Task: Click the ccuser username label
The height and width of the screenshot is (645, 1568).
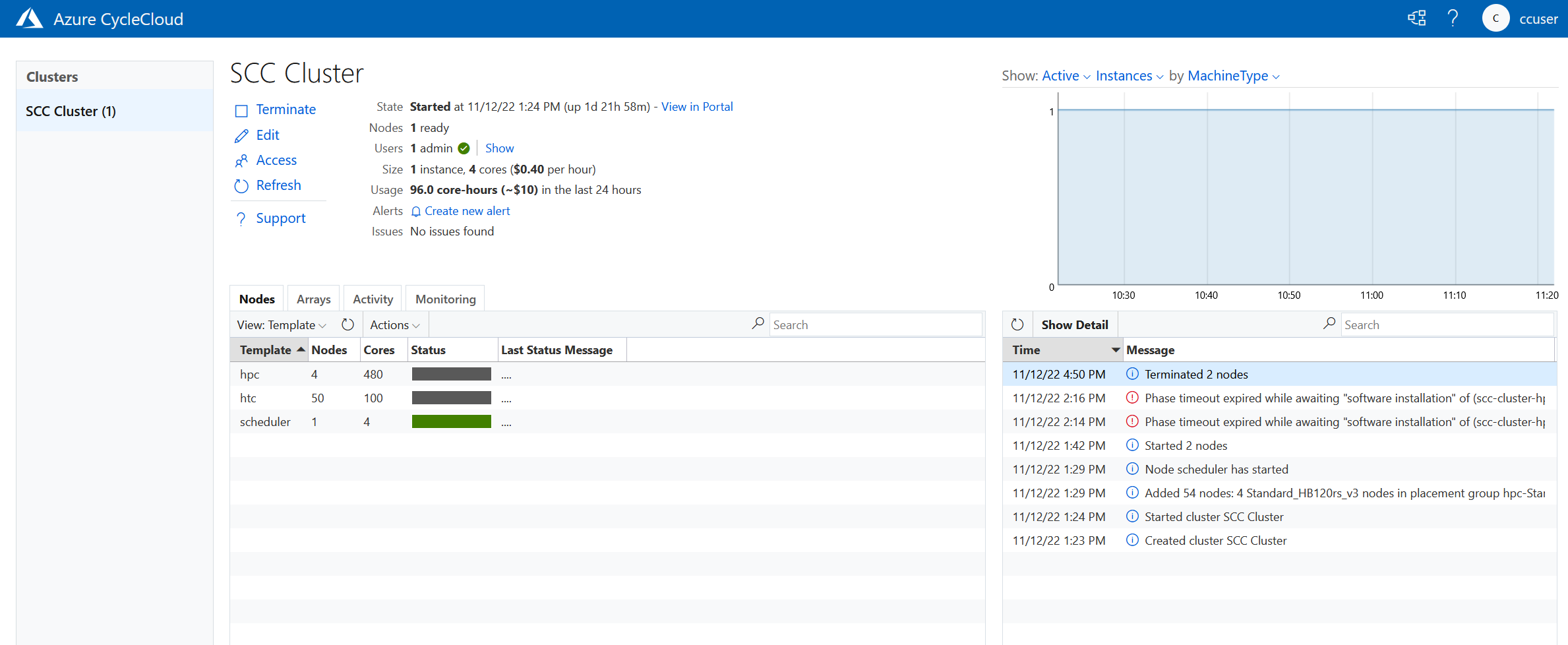Action: click(1538, 19)
